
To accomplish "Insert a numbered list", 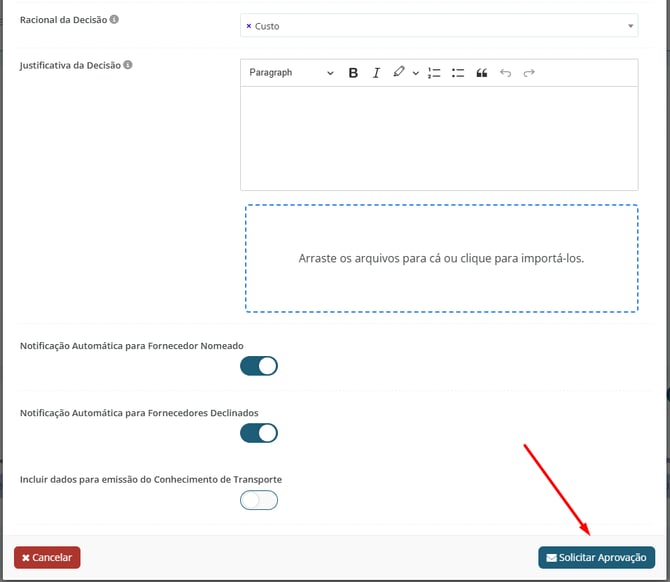I will pos(434,73).
